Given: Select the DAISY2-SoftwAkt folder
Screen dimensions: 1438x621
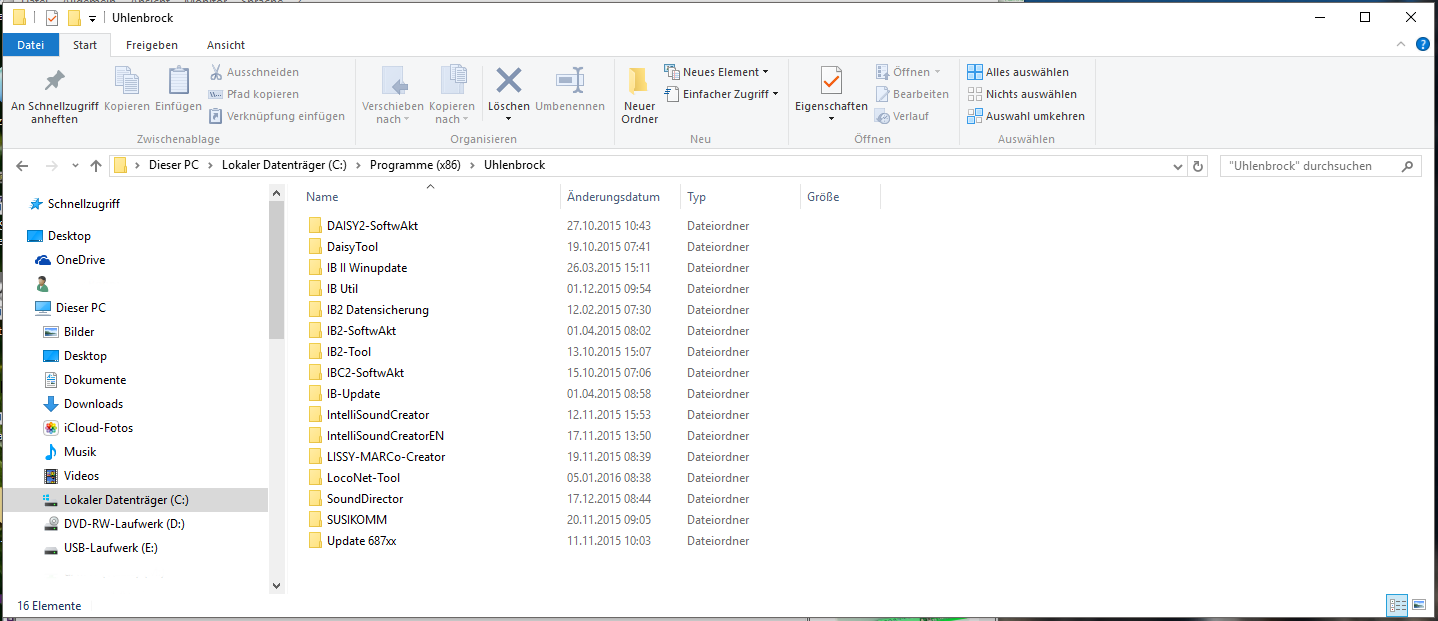Looking at the screenshot, I should coord(372,226).
